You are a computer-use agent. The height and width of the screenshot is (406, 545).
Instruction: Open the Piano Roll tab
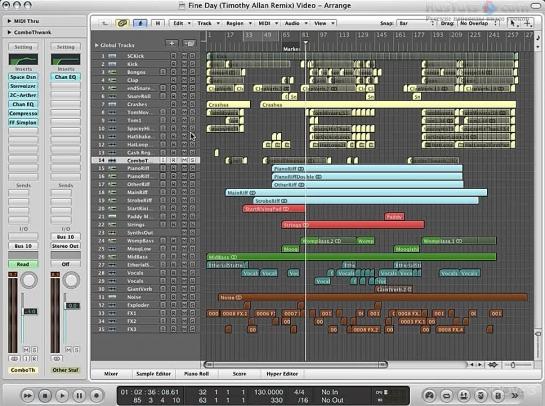tap(196, 374)
